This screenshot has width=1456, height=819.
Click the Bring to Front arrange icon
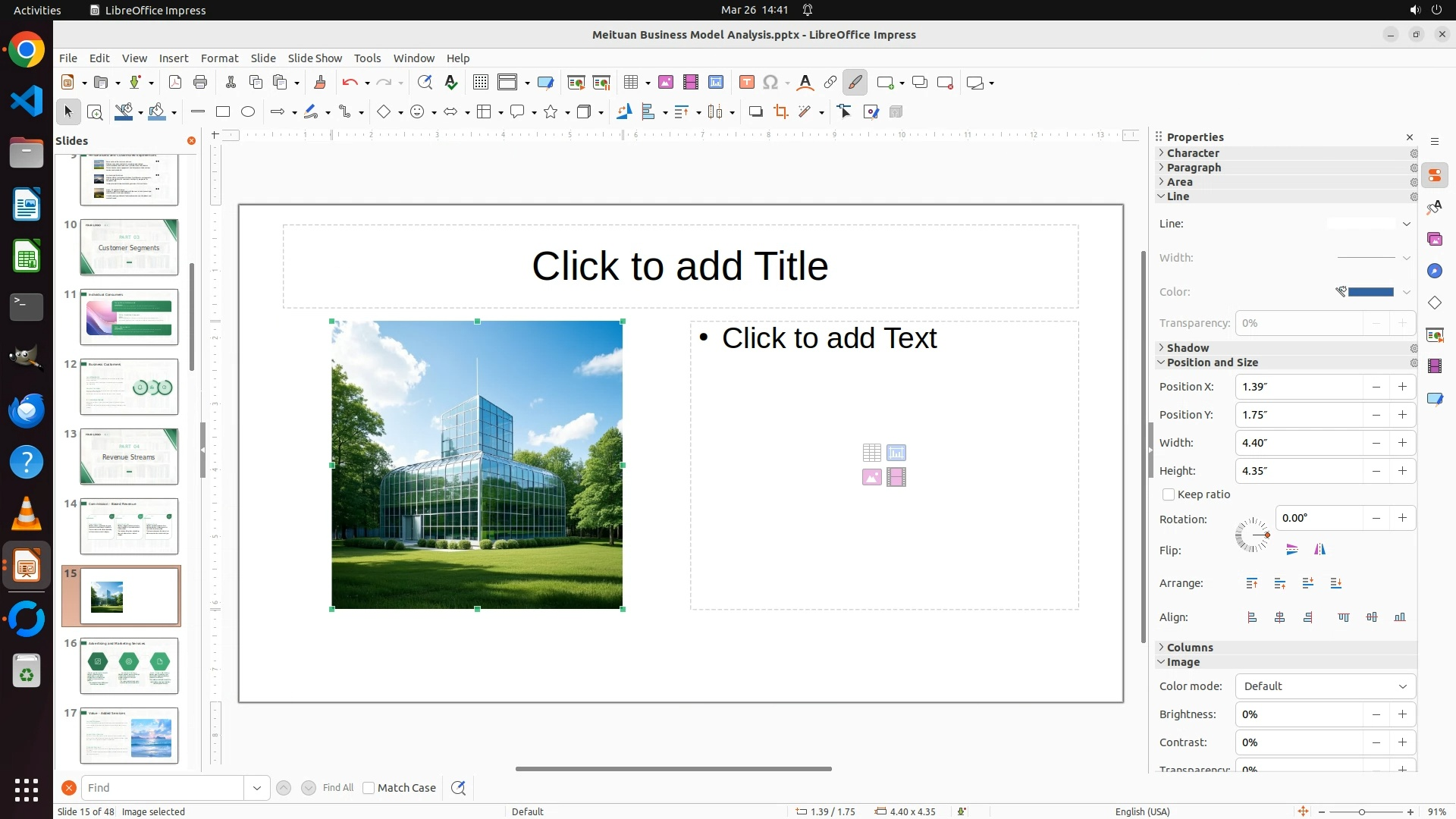coord(1252,583)
